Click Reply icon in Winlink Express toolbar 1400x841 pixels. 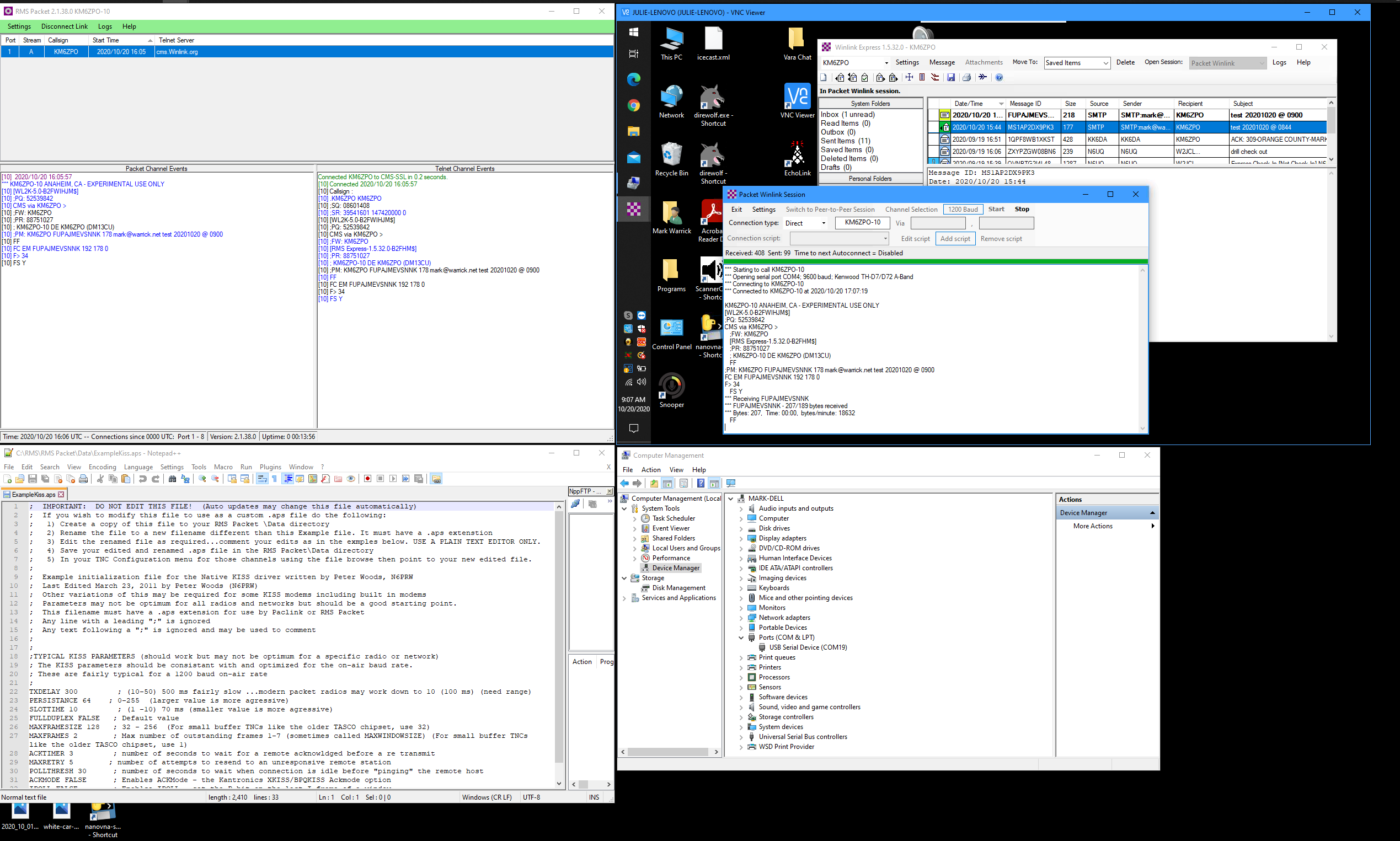tap(840, 78)
